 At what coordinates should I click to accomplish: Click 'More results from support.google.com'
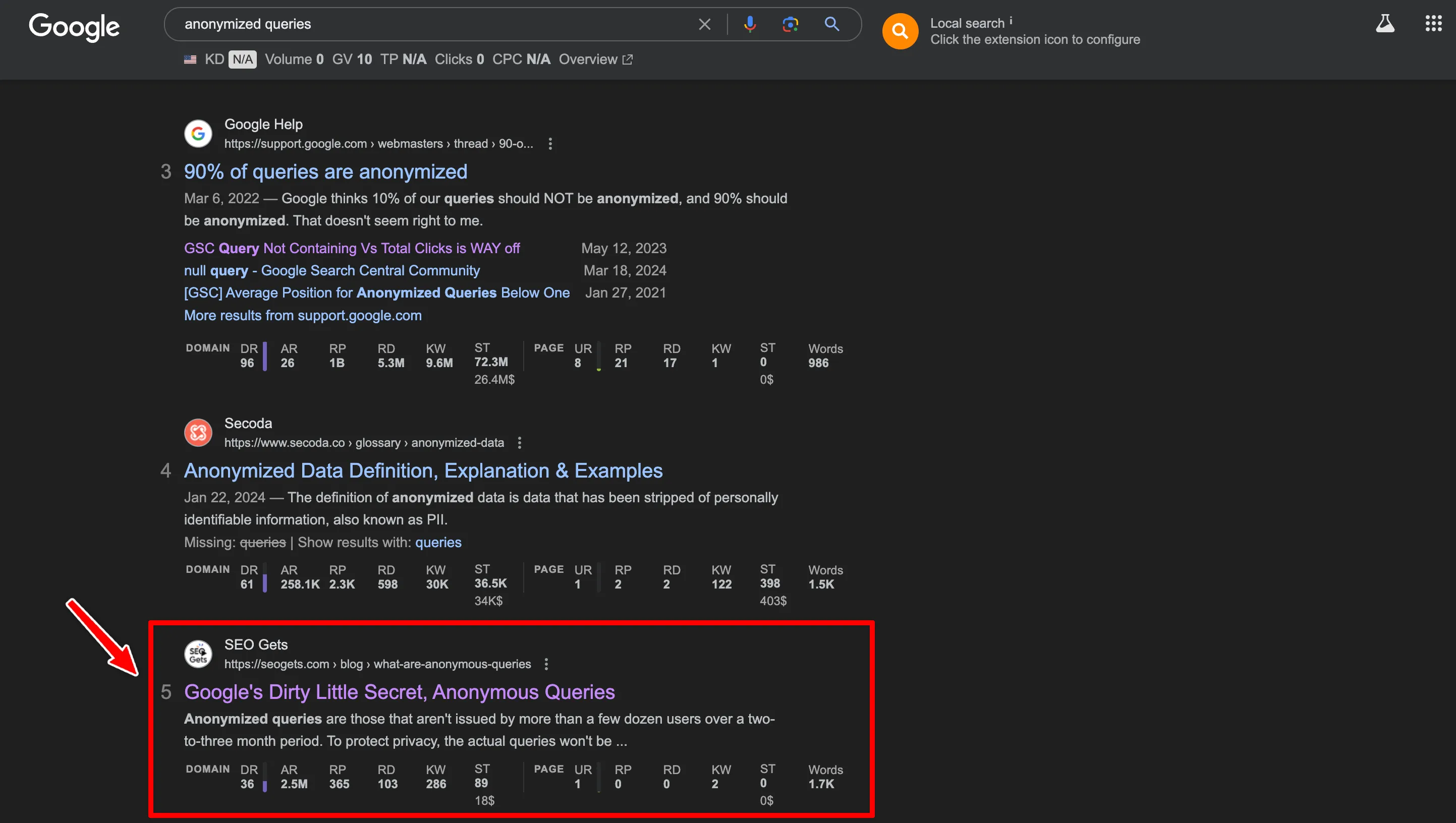click(303, 315)
